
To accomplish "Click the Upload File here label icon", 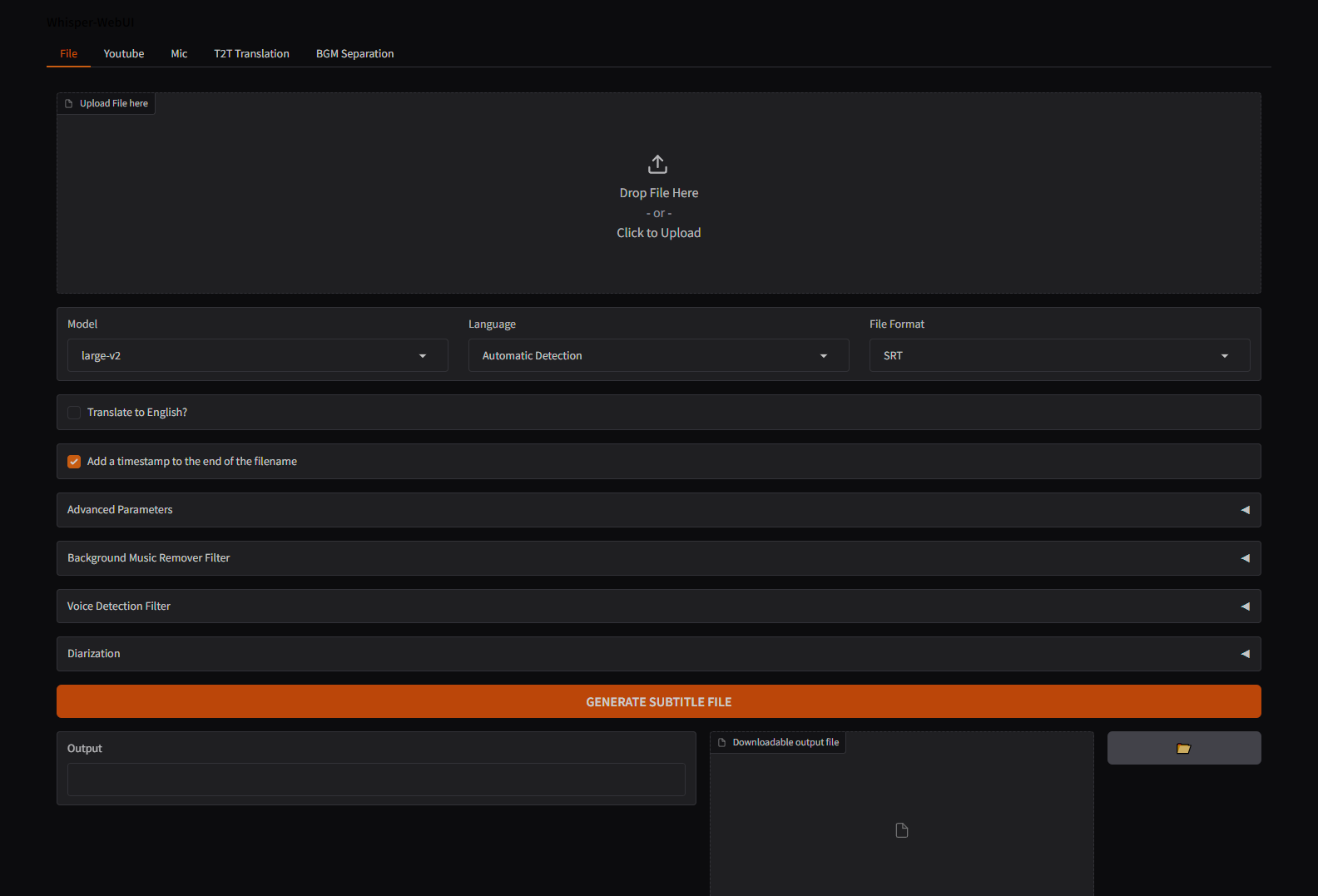I will (x=69, y=103).
